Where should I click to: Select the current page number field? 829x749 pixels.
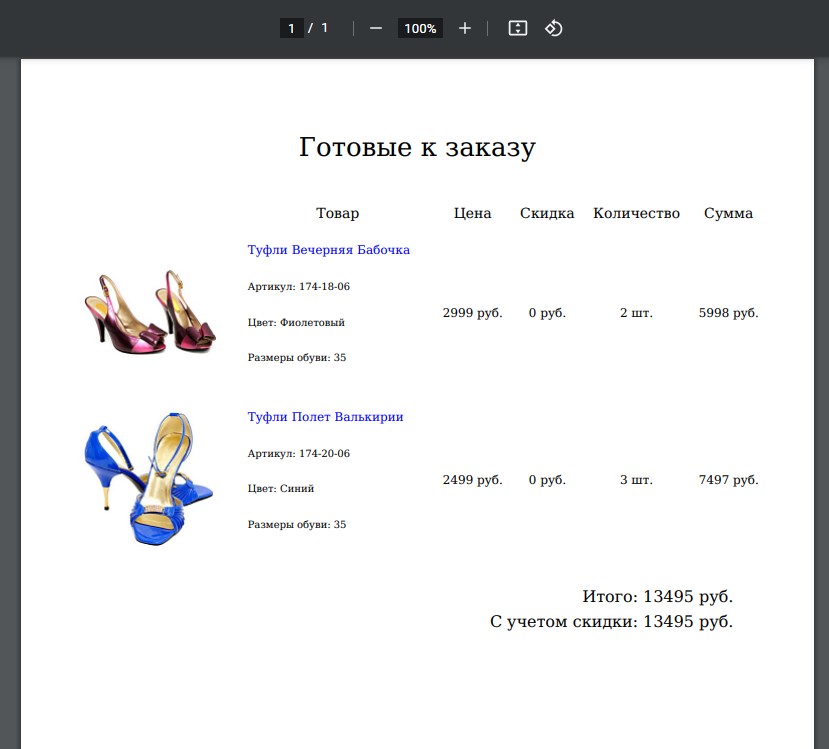point(291,28)
